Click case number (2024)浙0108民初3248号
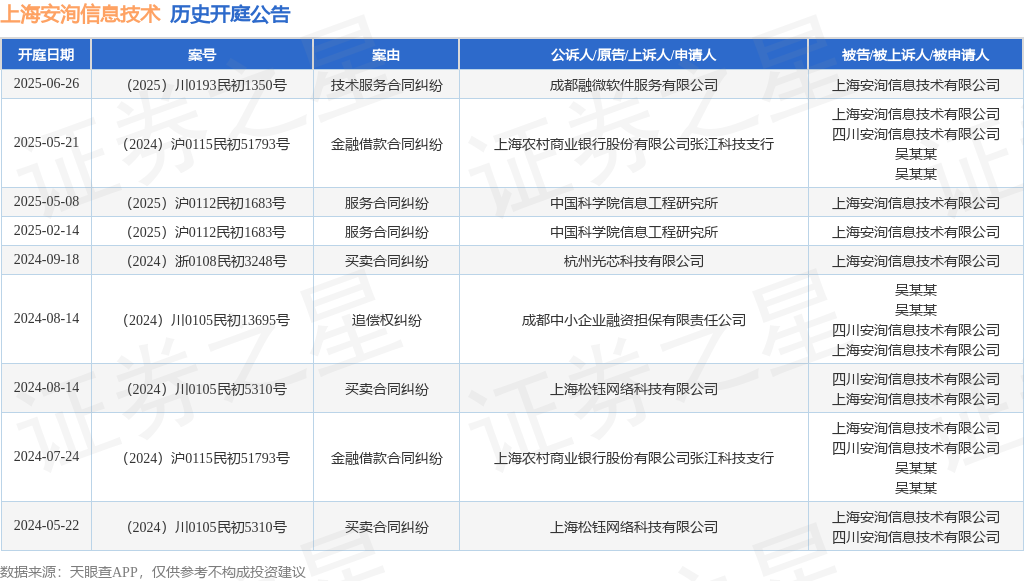The image size is (1024, 581). click(x=206, y=261)
